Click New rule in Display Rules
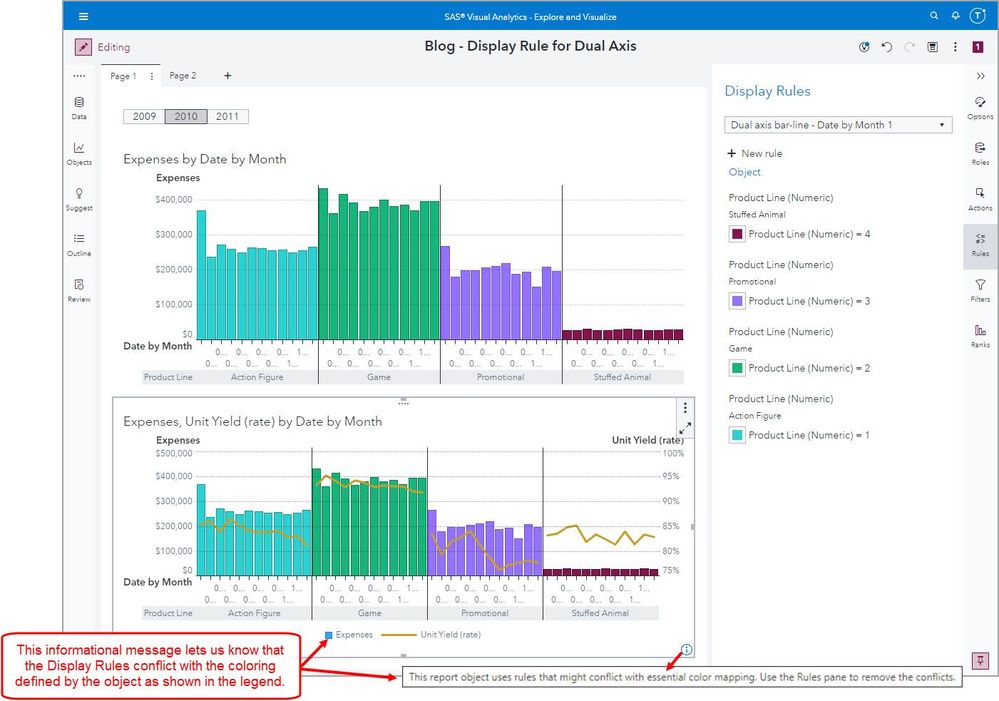999x701 pixels. coord(755,154)
